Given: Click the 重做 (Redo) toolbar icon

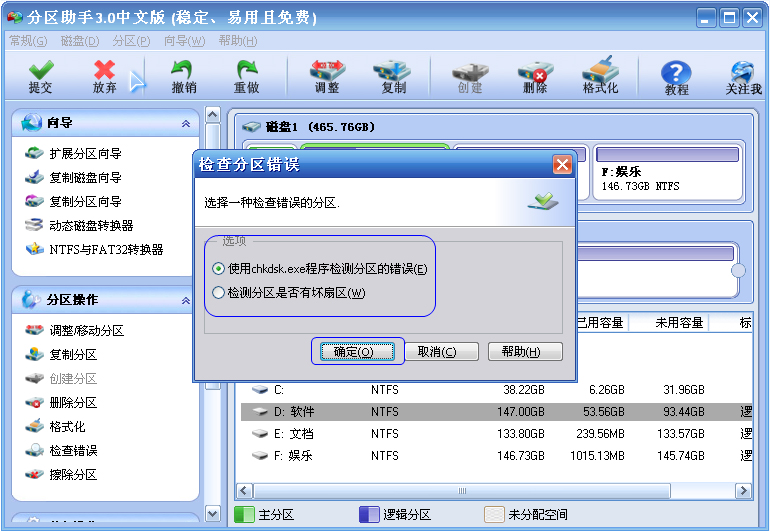Looking at the screenshot, I should 247,77.
